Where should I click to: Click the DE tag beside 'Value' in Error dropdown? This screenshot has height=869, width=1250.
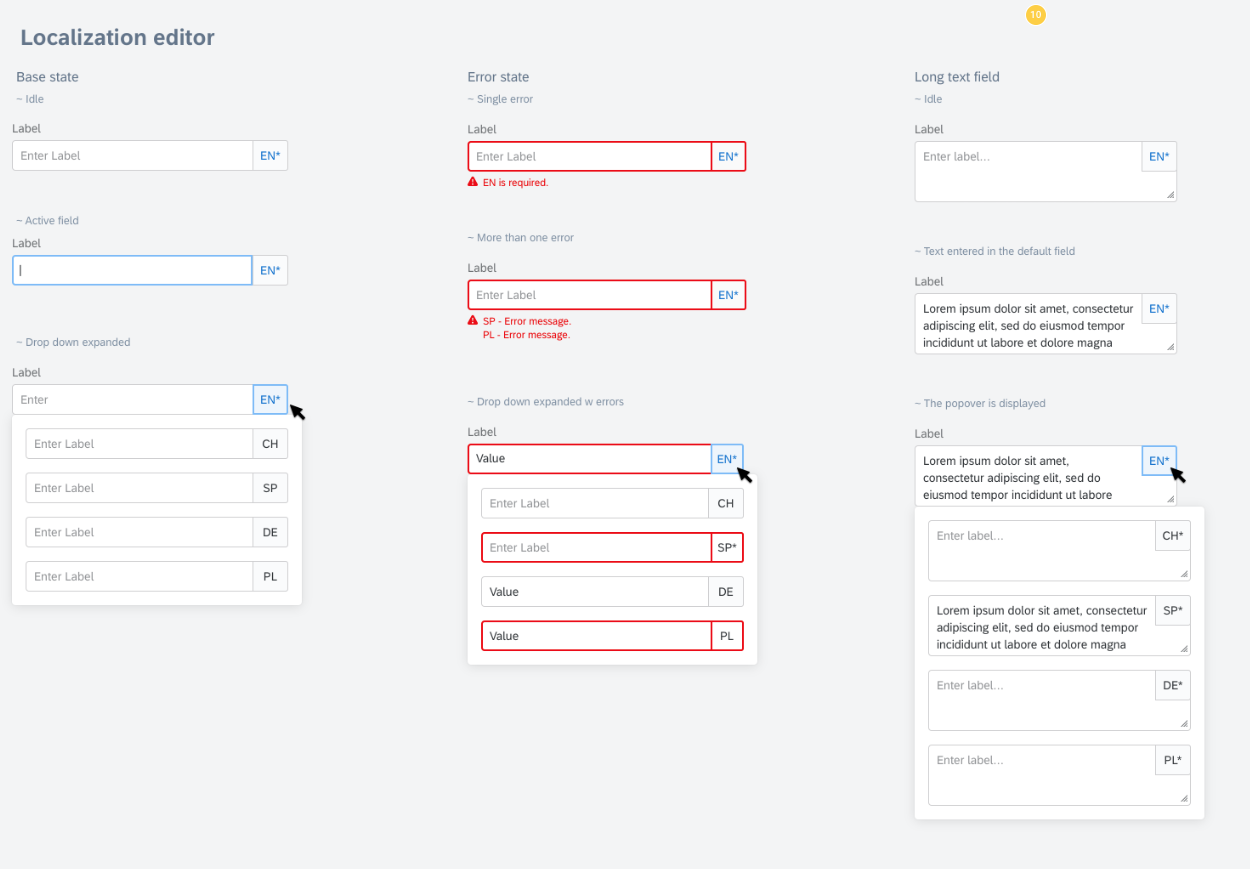(726, 592)
